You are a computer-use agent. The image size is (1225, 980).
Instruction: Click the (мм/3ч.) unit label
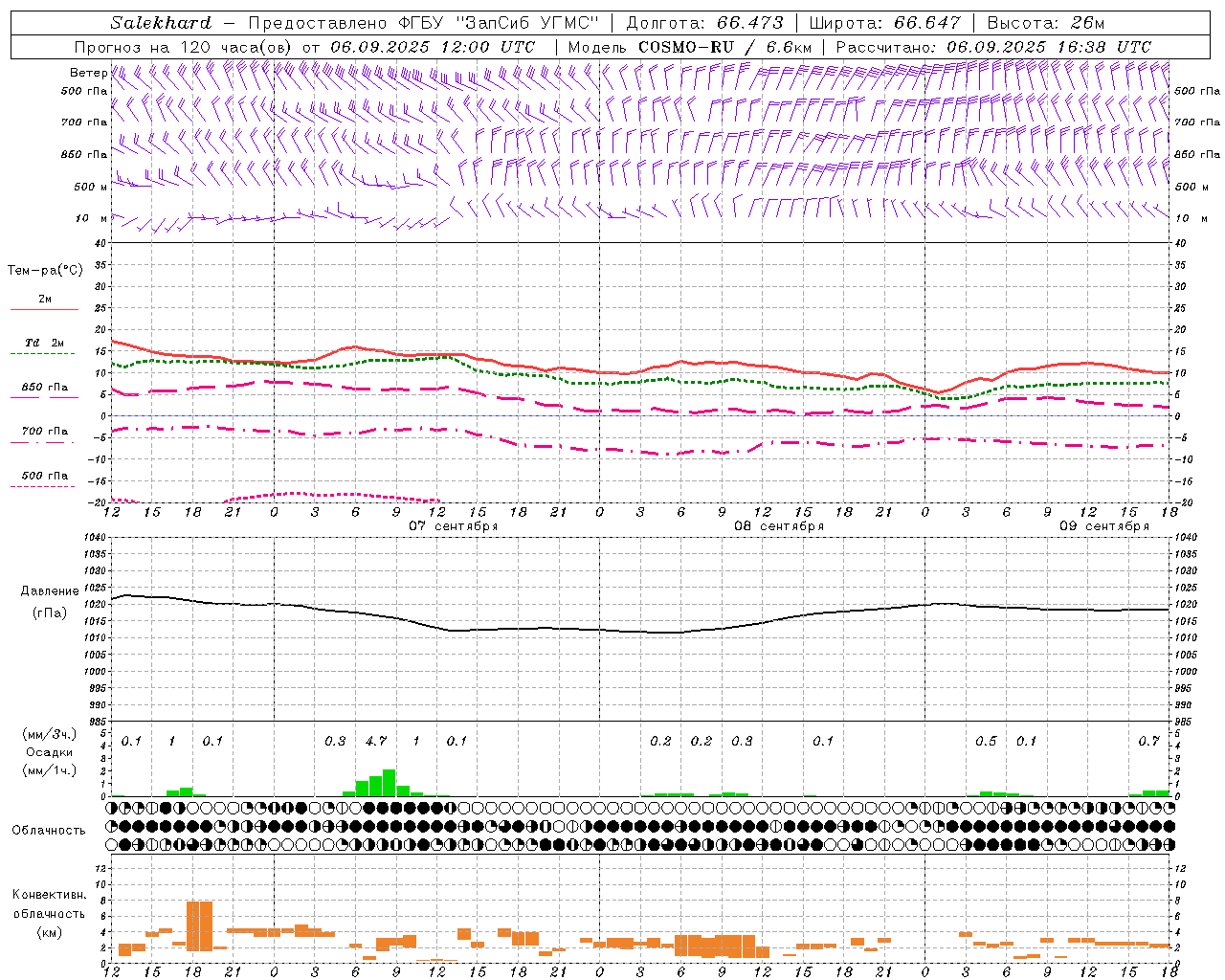tap(50, 734)
